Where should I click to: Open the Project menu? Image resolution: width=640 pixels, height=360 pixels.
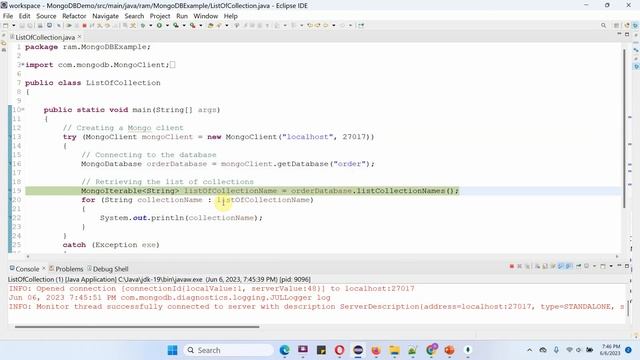pos(160,16)
